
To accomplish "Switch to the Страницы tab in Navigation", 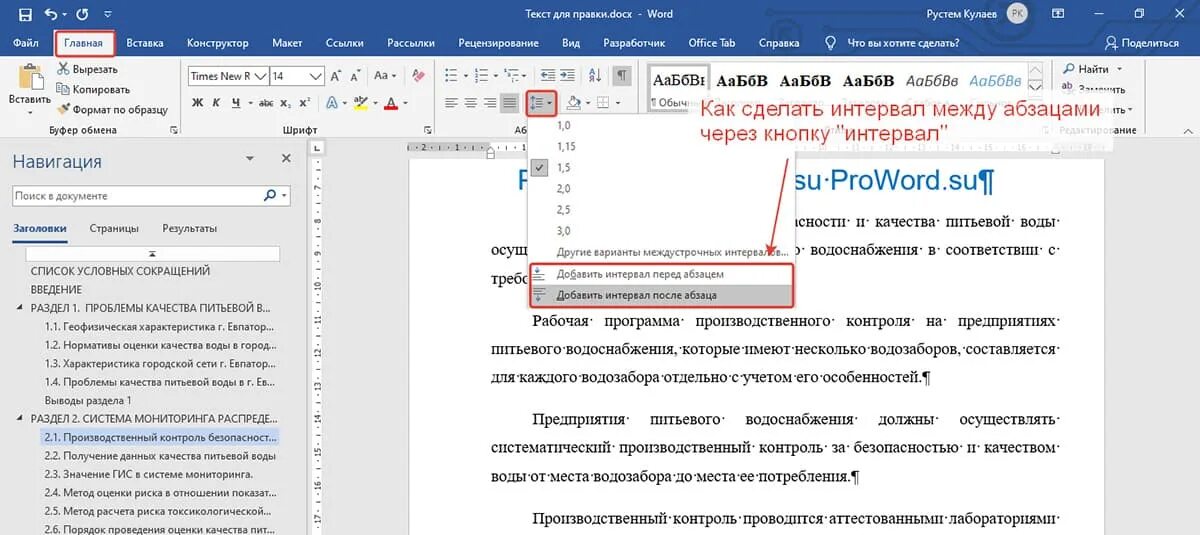I will (x=114, y=229).
